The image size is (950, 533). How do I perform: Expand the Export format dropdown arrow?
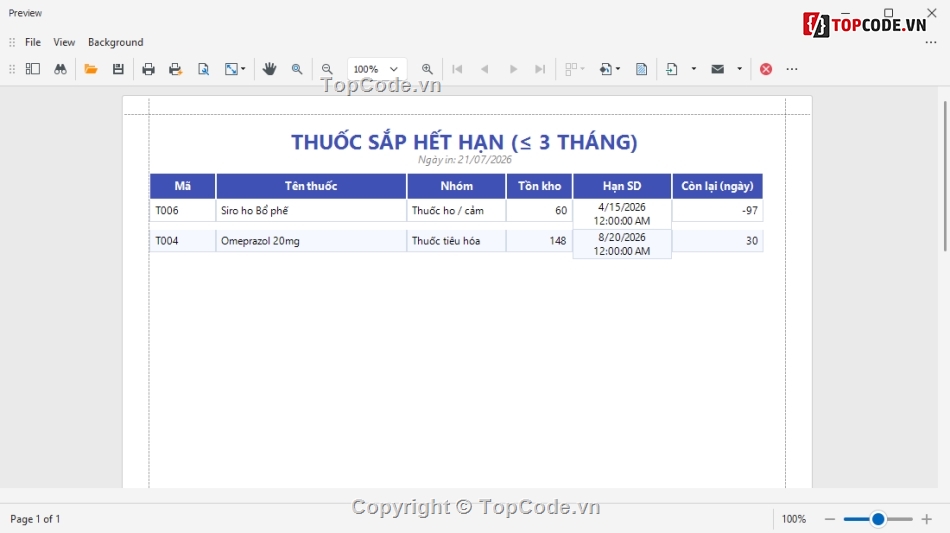(x=694, y=69)
